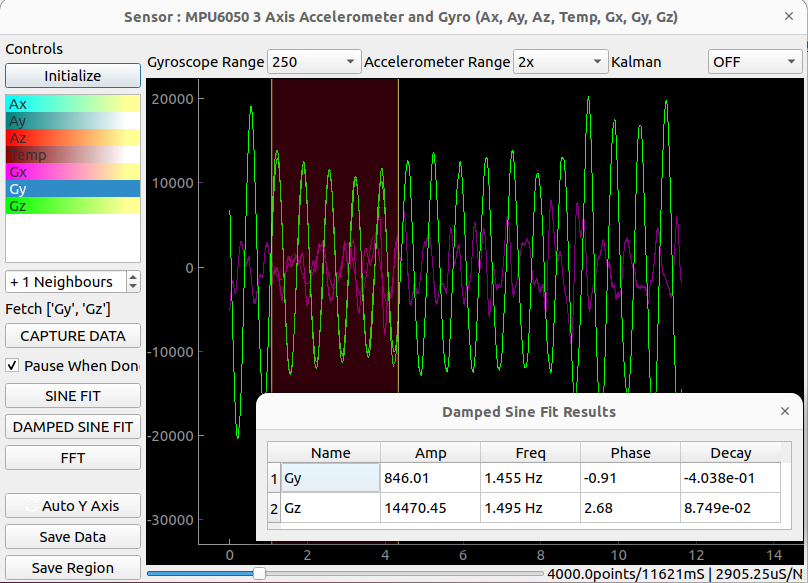Click the Save Region button
The width and height of the screenshot is (808, 583).
(73, 568)
